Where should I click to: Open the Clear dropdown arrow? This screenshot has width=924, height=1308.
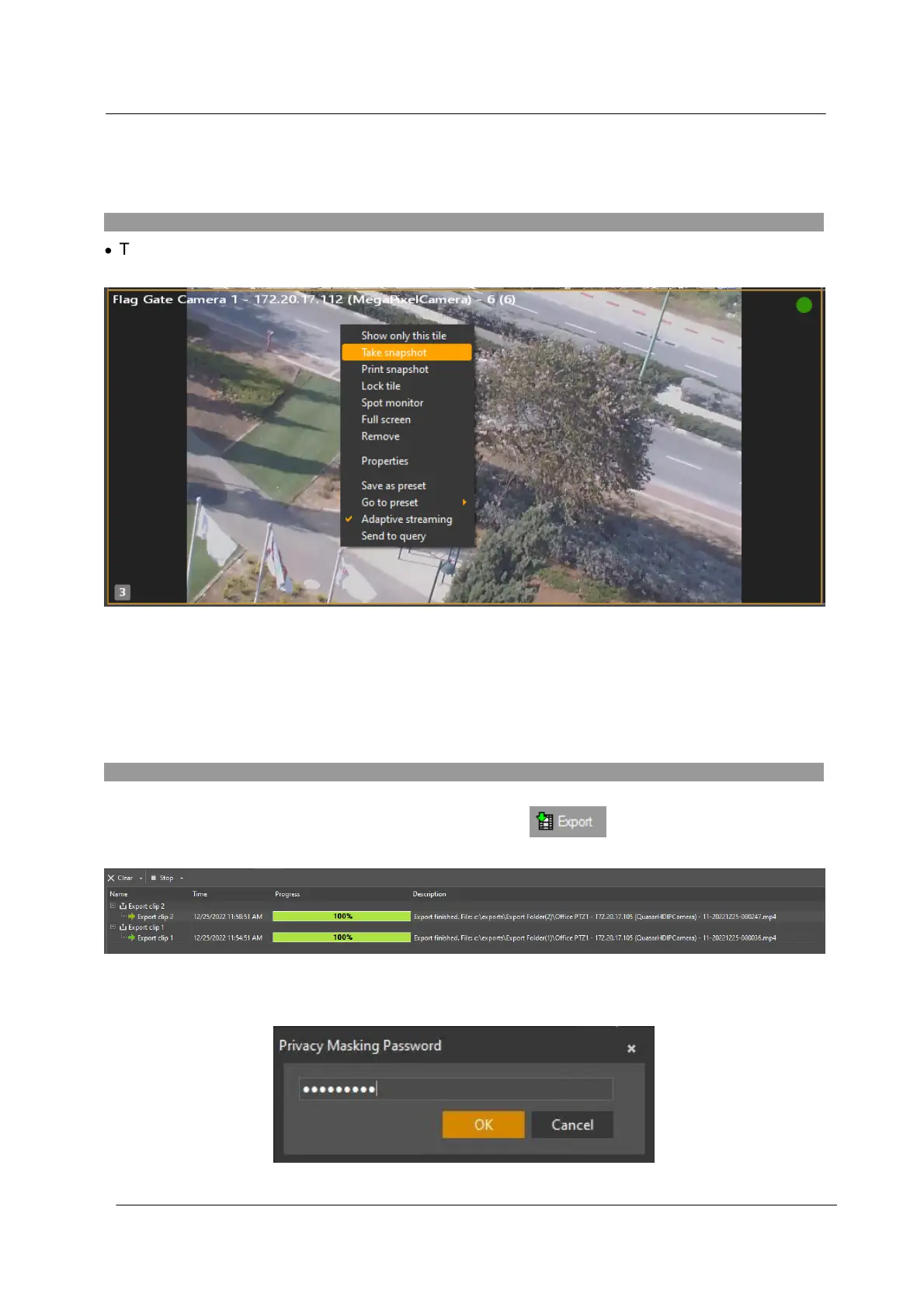click(x=141, y=878)
